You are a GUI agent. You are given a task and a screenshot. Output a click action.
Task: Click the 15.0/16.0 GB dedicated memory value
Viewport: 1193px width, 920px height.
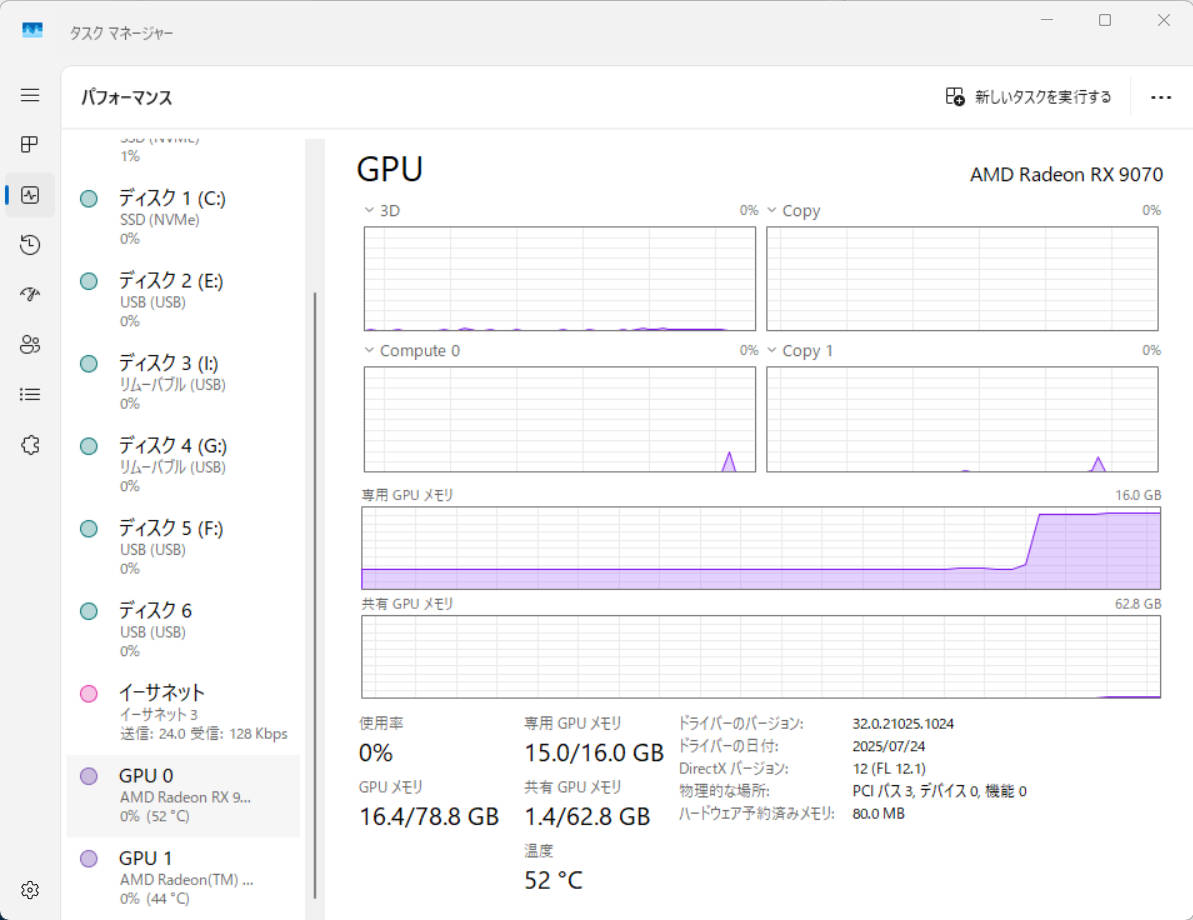[x=593, y=753]
